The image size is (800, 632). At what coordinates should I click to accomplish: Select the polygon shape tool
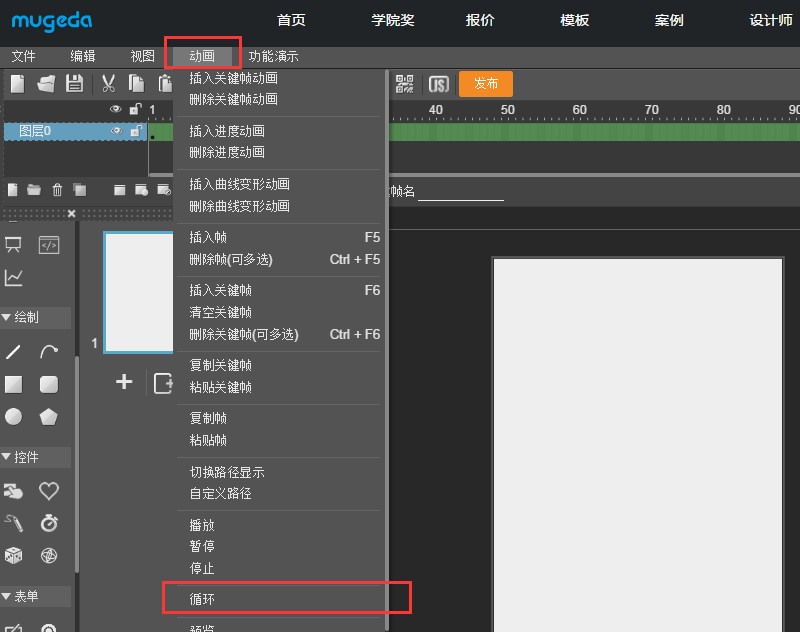47,415
